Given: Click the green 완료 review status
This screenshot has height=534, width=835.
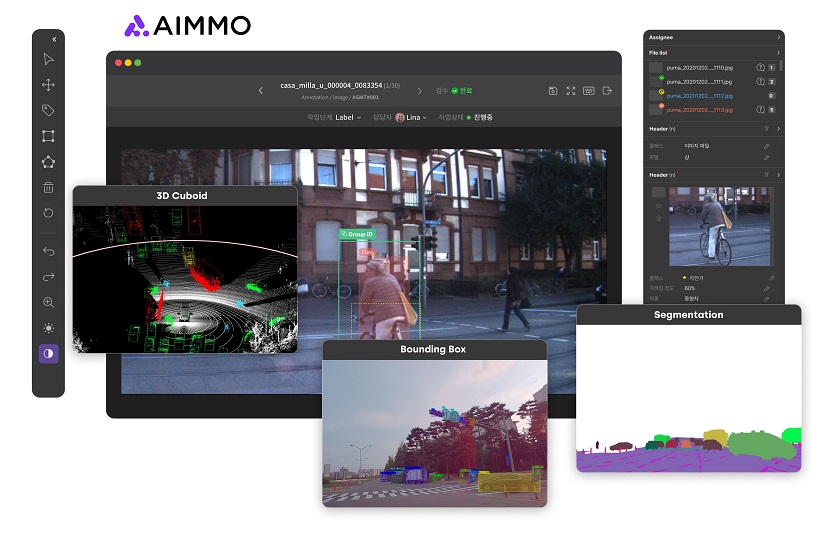Looking at the screenshot, I should 462,91.
